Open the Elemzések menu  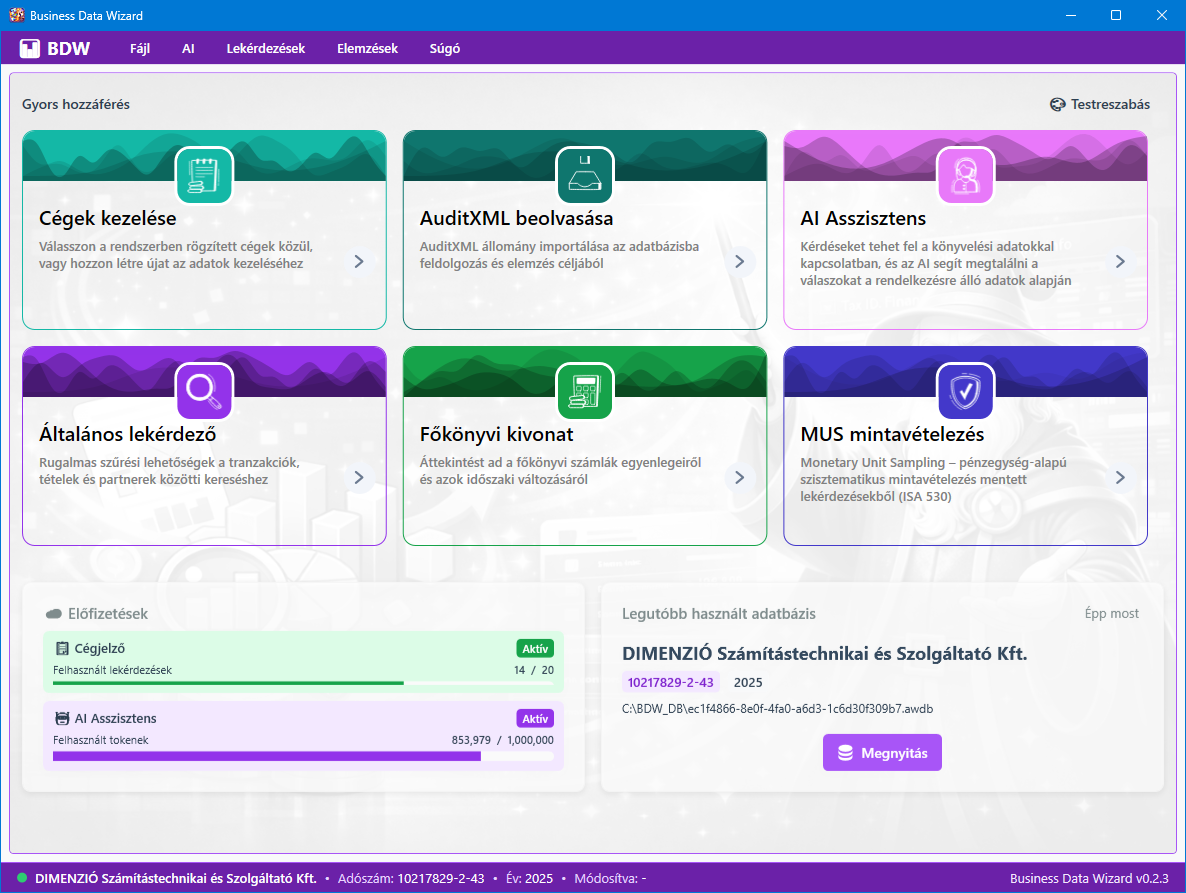pyautogui.click(x=367, y=48)
